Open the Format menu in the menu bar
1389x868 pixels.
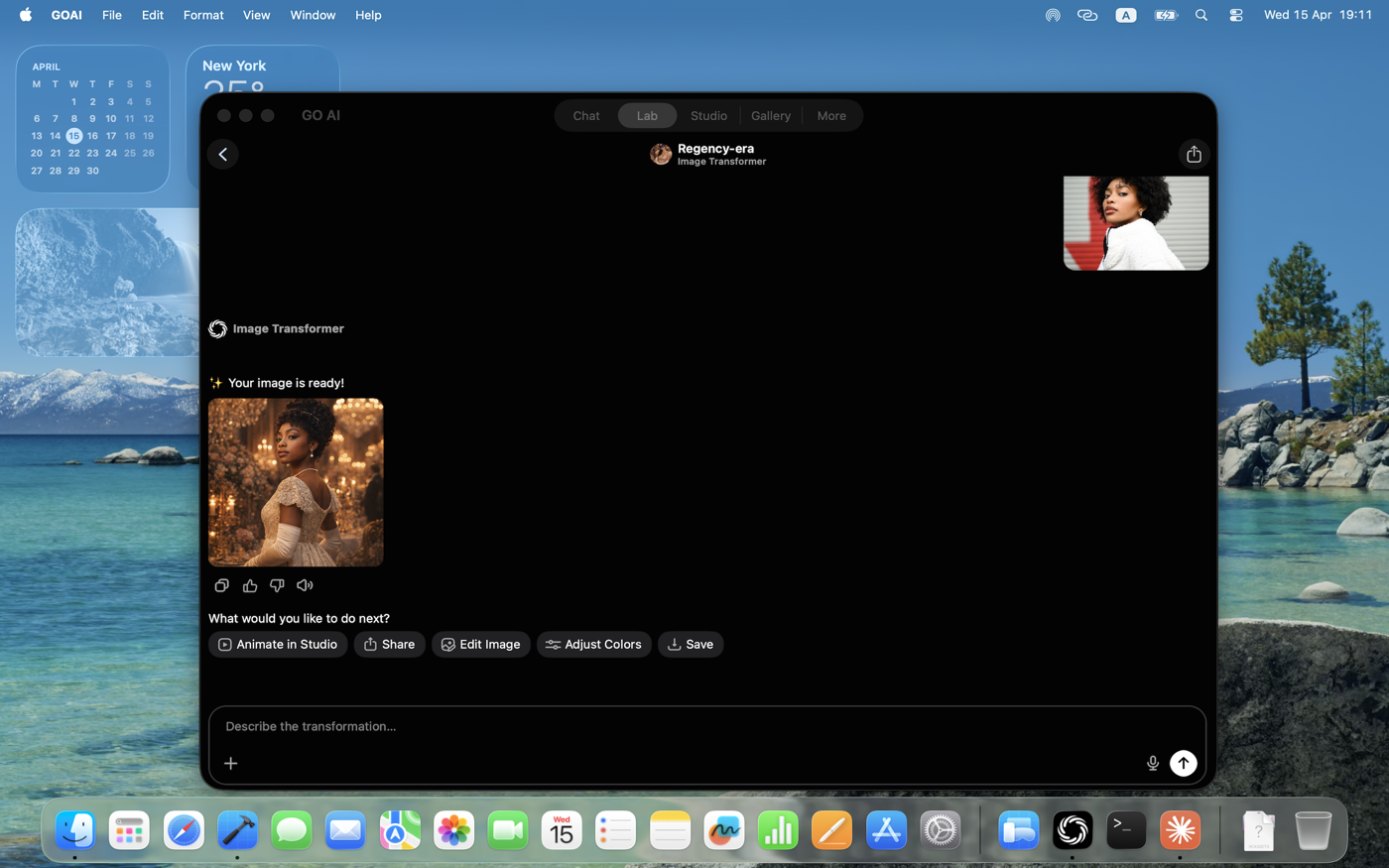[x=203, y=15]
